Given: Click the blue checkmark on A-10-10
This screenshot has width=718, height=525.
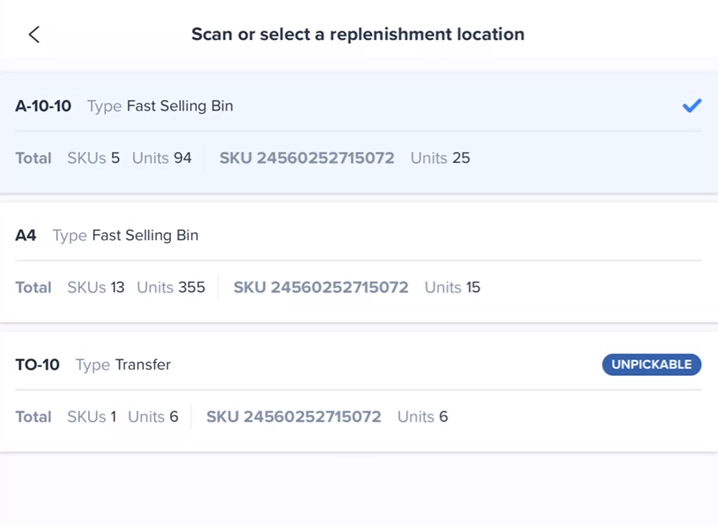Looking at the screenshot, I should coord(691,106).
